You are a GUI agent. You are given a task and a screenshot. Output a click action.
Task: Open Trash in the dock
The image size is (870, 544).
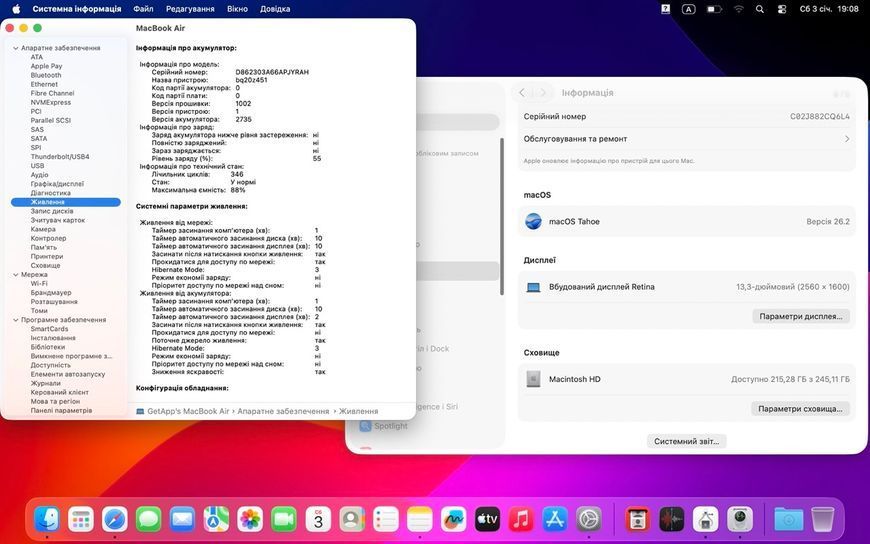point(822,520)
